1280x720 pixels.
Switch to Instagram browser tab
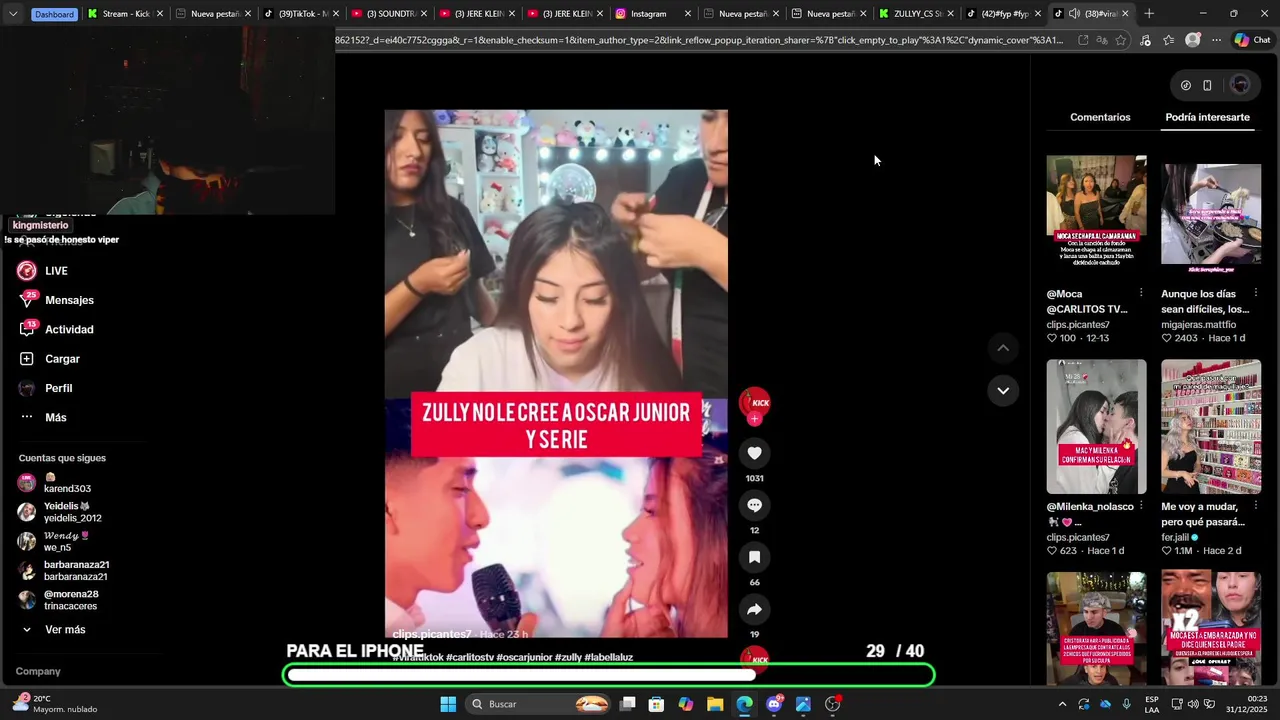point(653,14)
